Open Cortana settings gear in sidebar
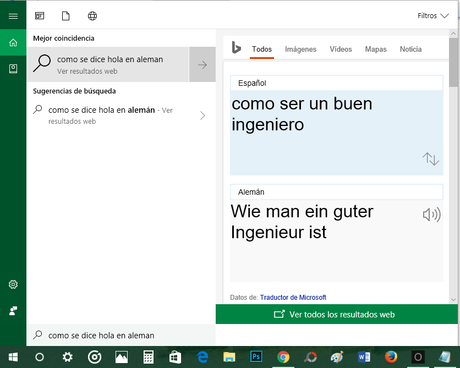This screenshot has width=460, height=368. pyautogui.click(x=13, y=284)
